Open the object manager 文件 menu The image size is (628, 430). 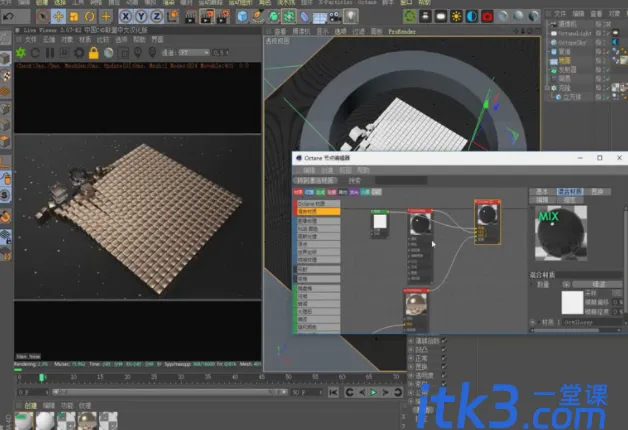tap(560, 14)
